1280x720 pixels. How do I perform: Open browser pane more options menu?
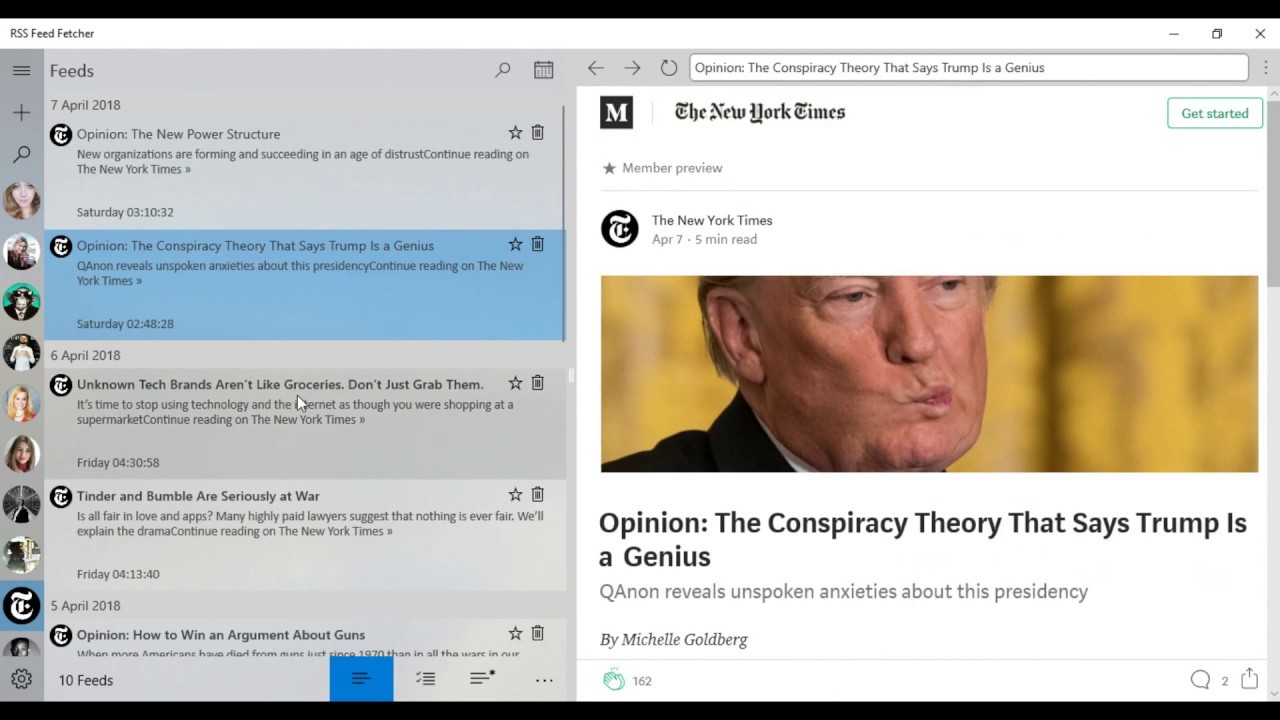1266,68
